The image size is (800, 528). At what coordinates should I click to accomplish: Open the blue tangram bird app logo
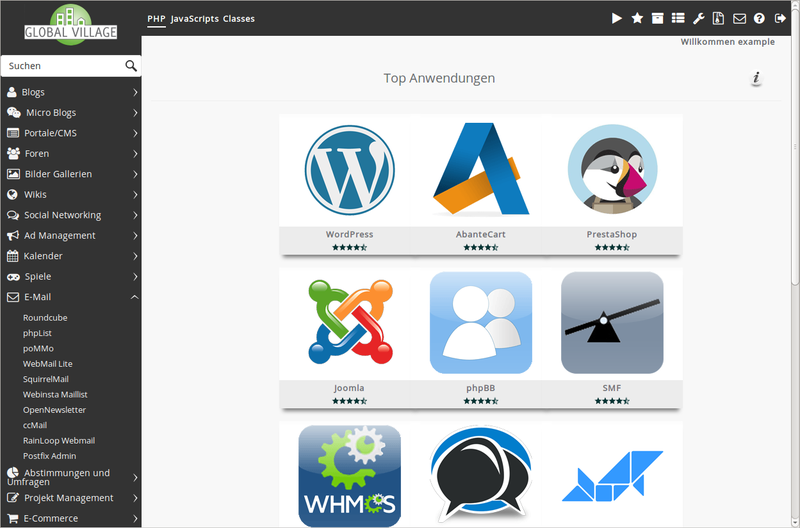[612, 475]
